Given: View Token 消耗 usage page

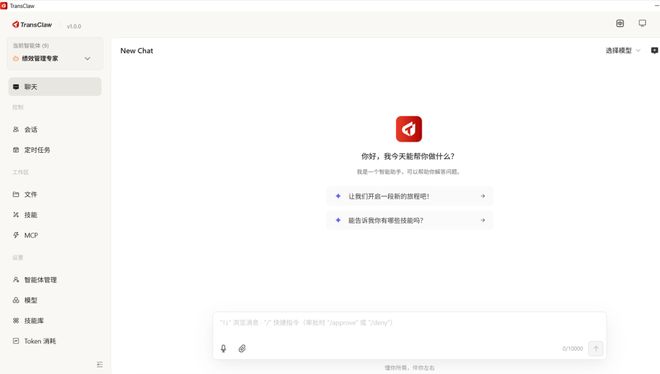Looking at the screenshot, I should tap(55, 341).
